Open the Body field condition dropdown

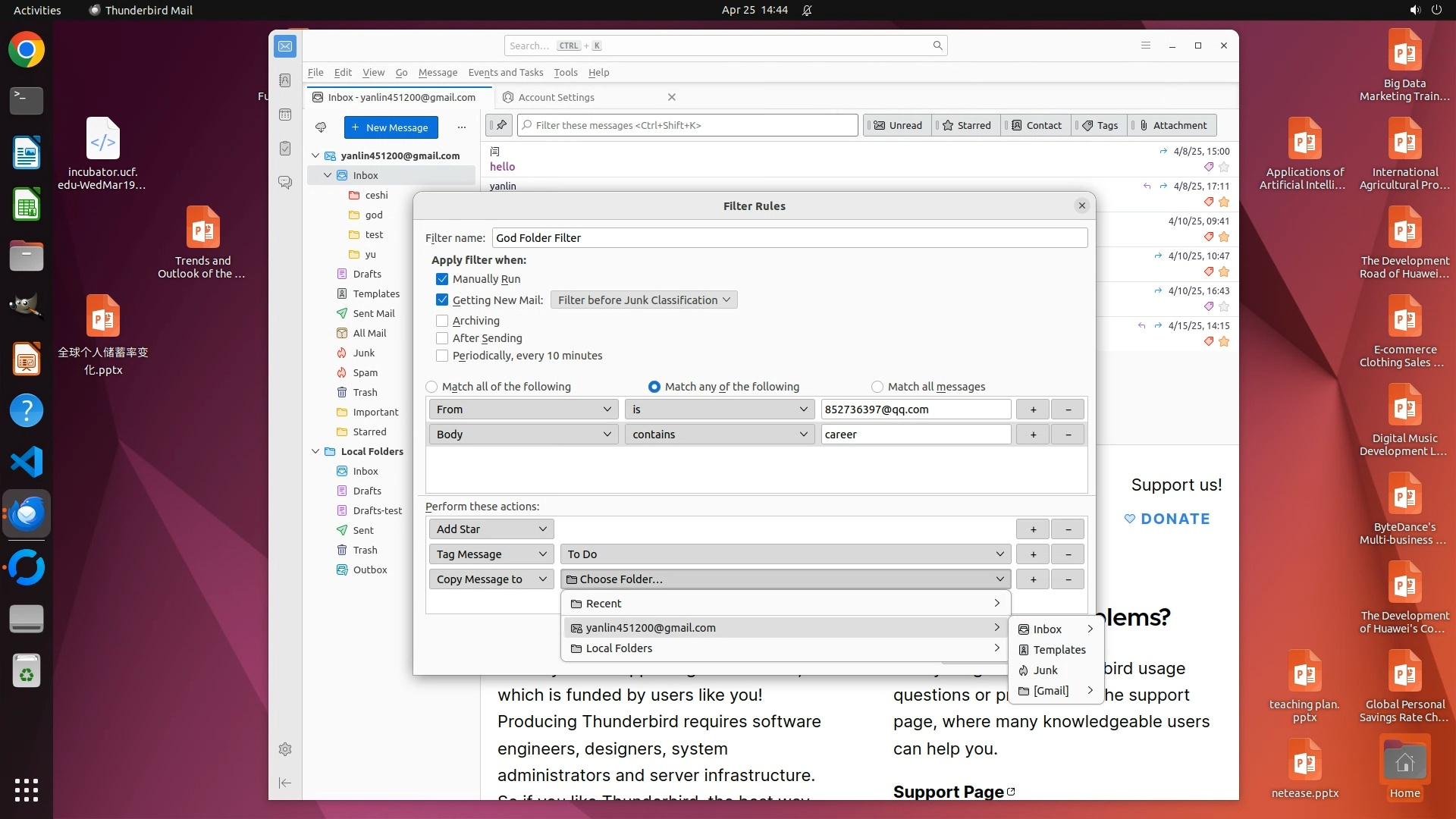click(523, 435)
